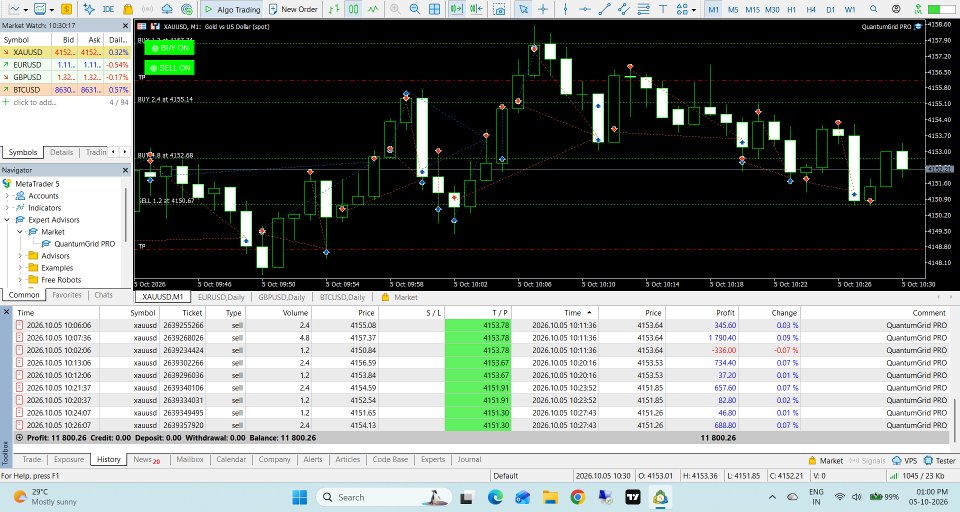Image resolution: width=960 pixels, height=512 pixels.
Task: Open the Tester link in bottom bar
Action: [940, 461]
